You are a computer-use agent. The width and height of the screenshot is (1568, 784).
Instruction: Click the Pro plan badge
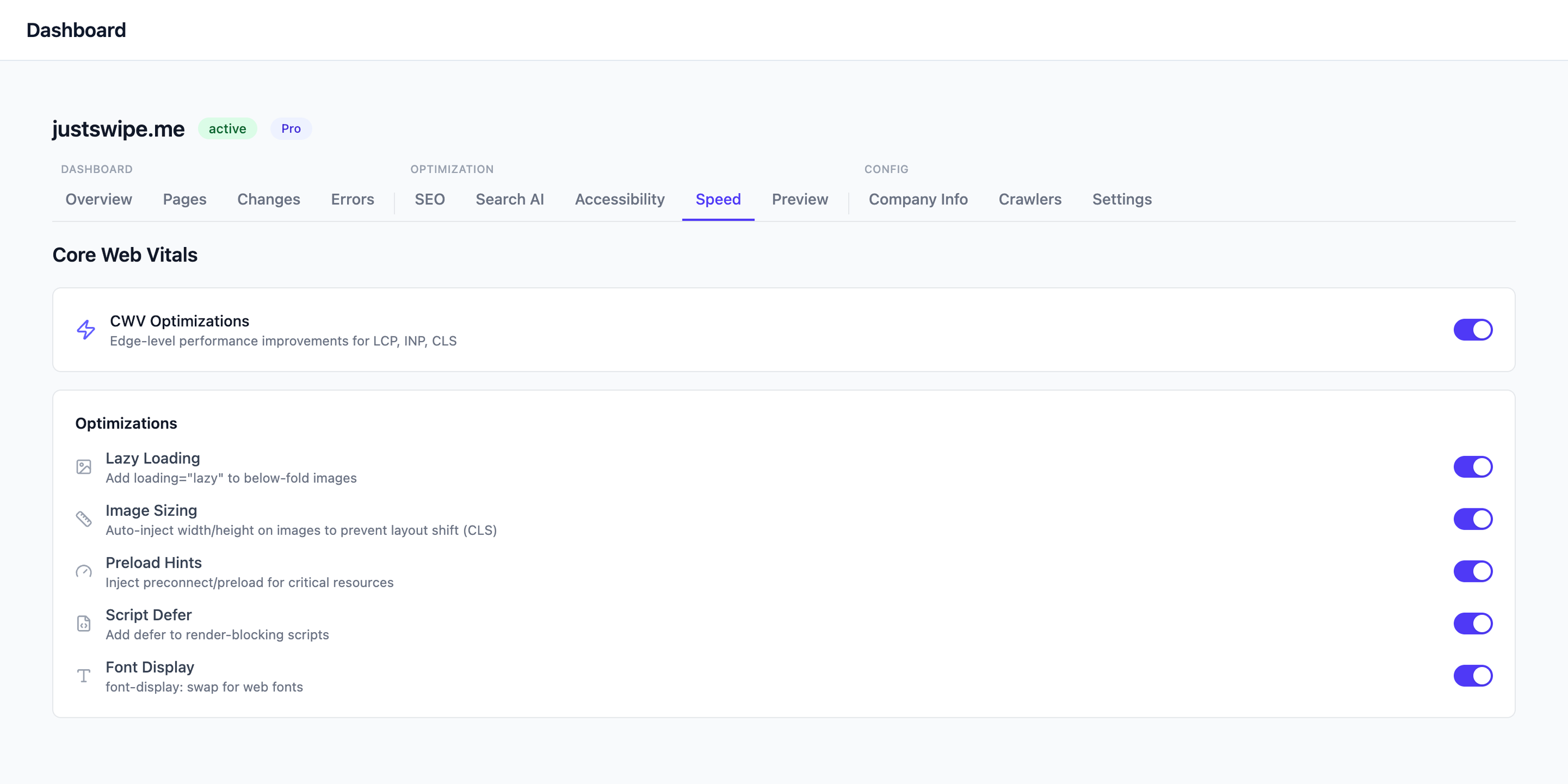(x=291, y=128)
